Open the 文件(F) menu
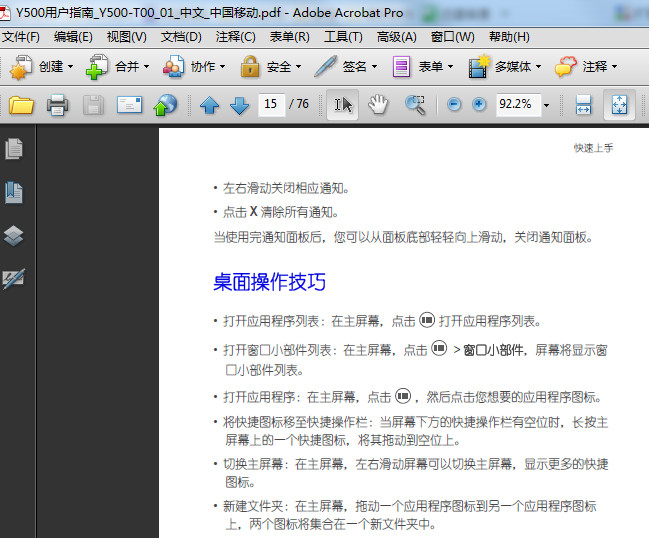 click(21, 37)
